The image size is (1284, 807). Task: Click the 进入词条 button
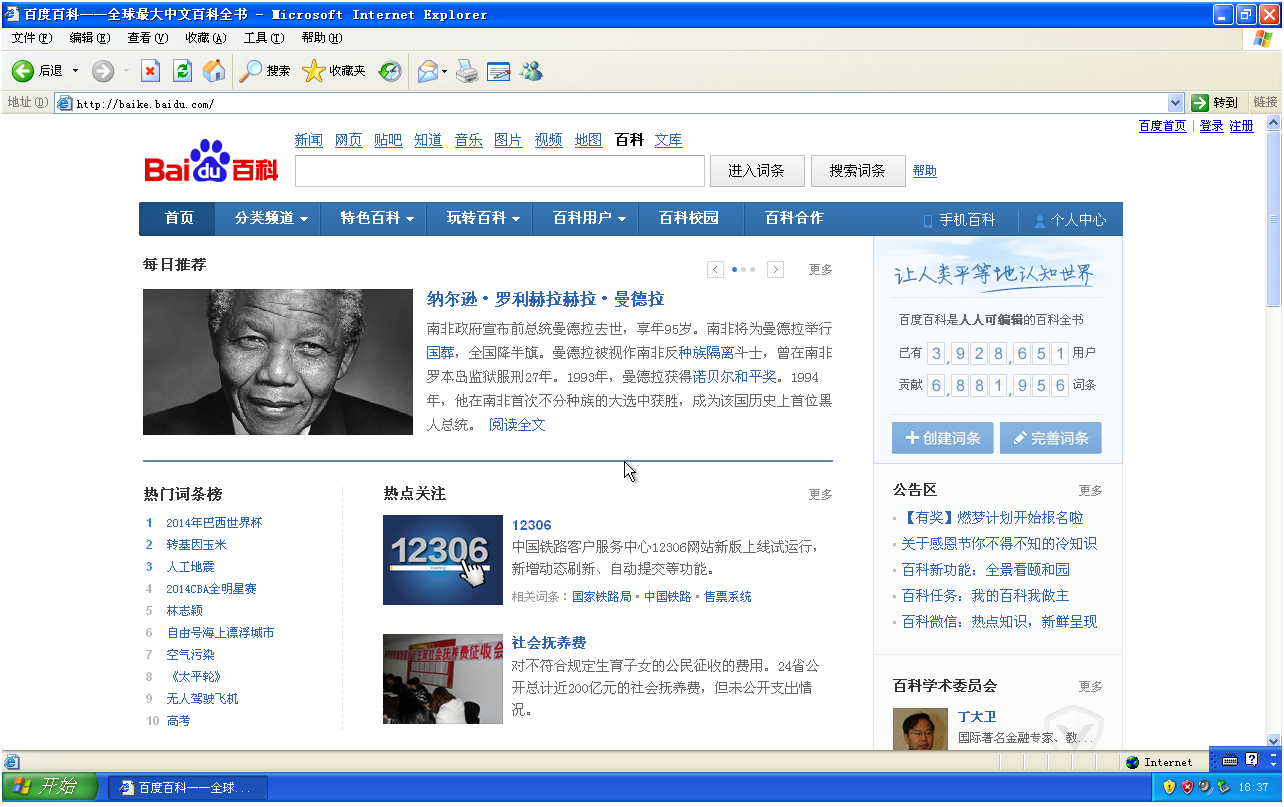[757, 171]
